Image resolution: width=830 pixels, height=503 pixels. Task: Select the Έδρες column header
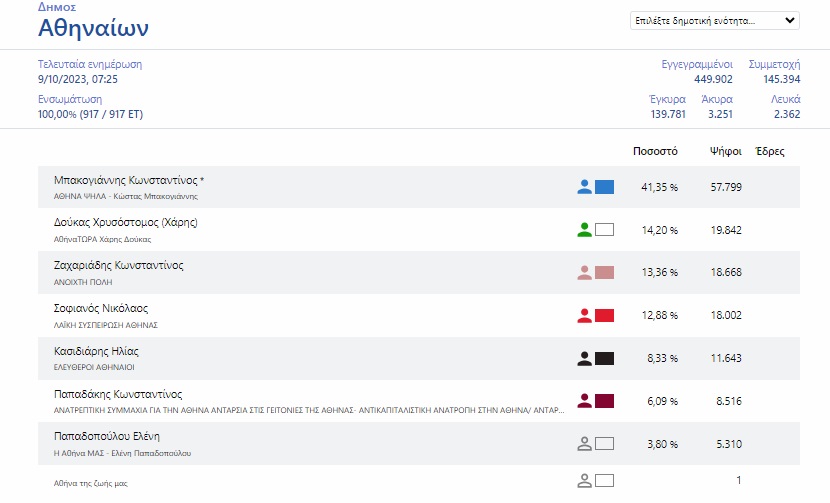pyautogui.click(x=769, y=152)
